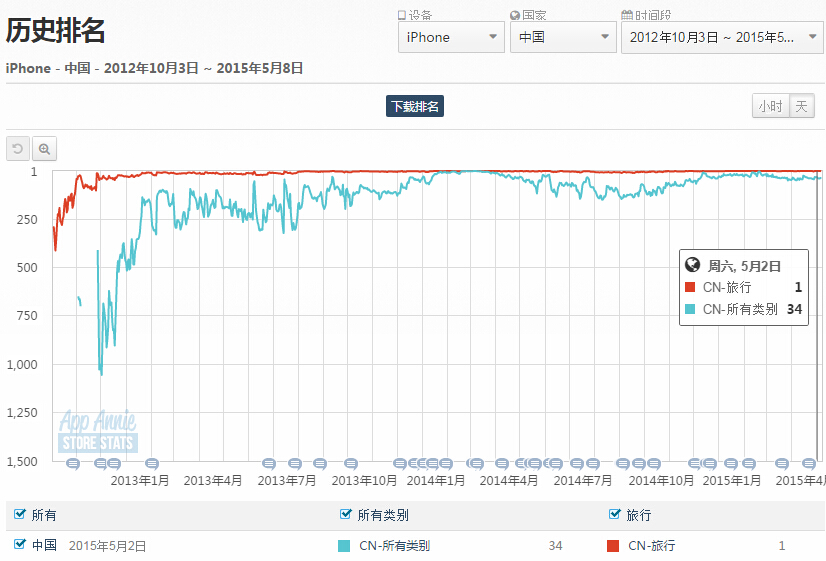
Task: Click the calendar icon beside 时间段
Action: [x=627, y=15]
